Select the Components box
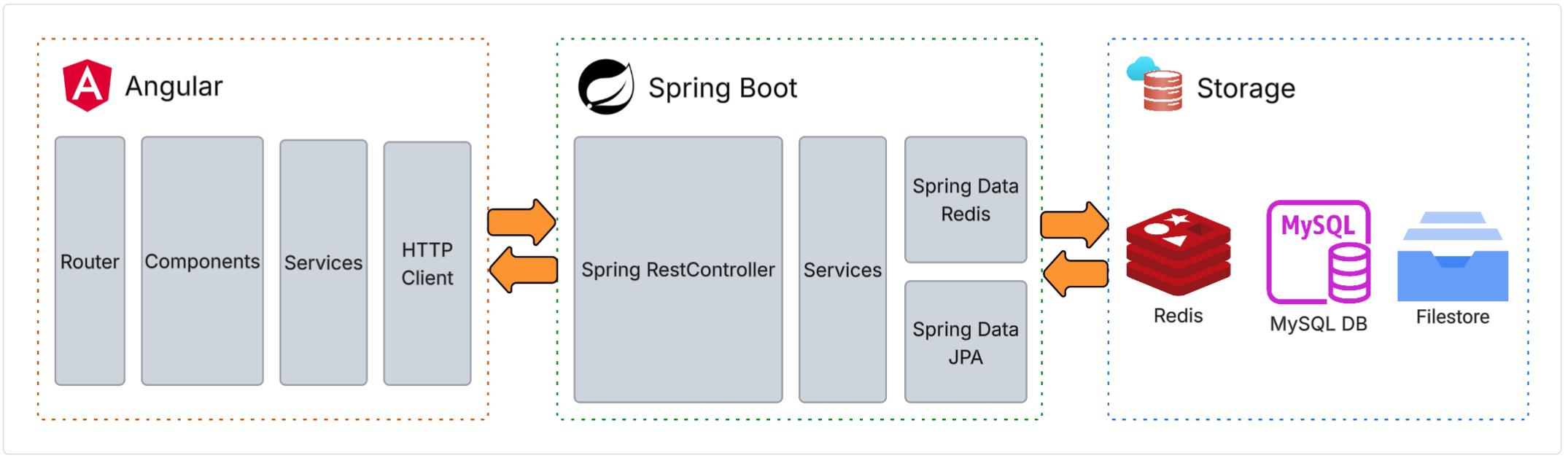The image size is (1568, 458). [x=202, y=261]
